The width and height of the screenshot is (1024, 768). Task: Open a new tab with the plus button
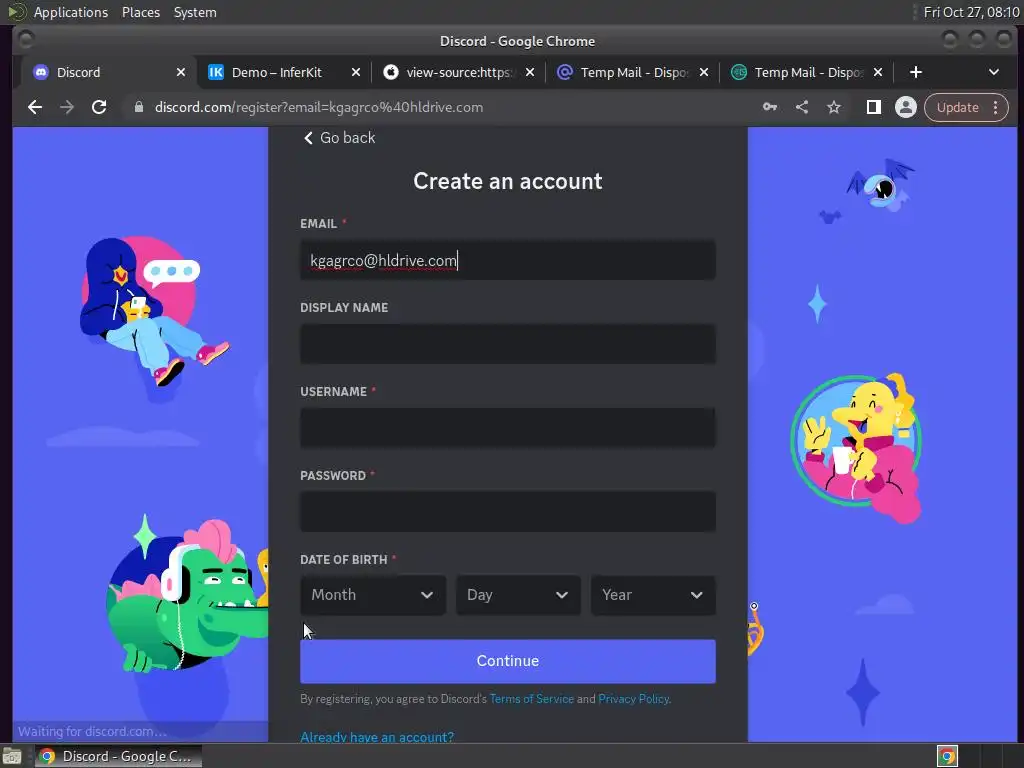(916, 72)
